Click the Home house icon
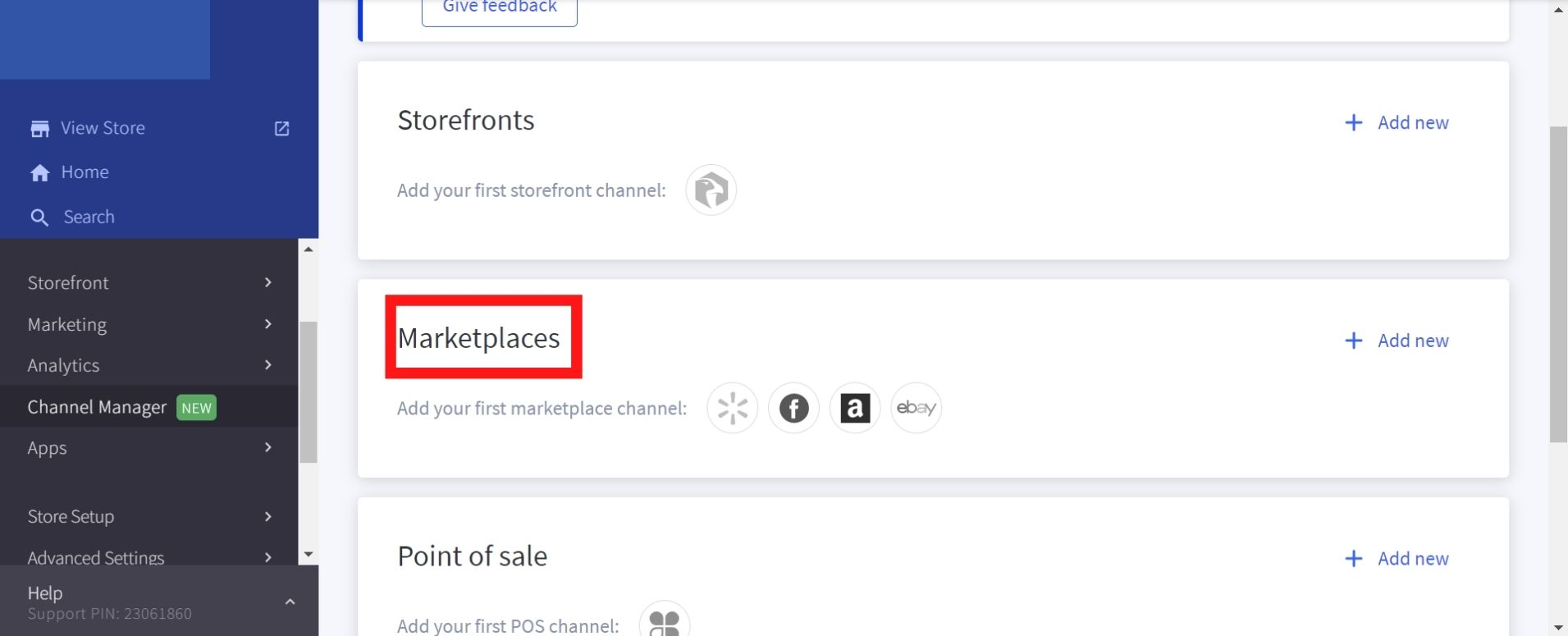The width and height of the screenshot is (1568, 636). pyautogui.click(x=39, y=172)
